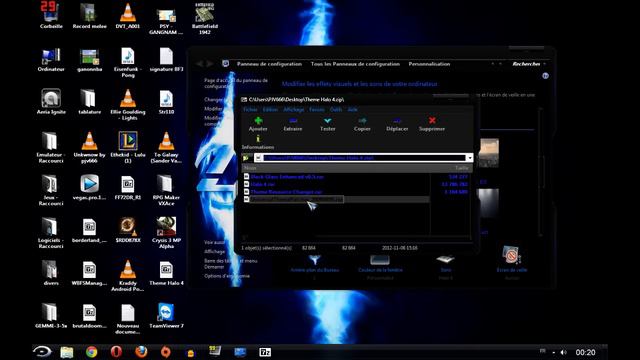This screenshot has width=640, height=360.
Task: Sort files by the Taille column
Action: 461,168
